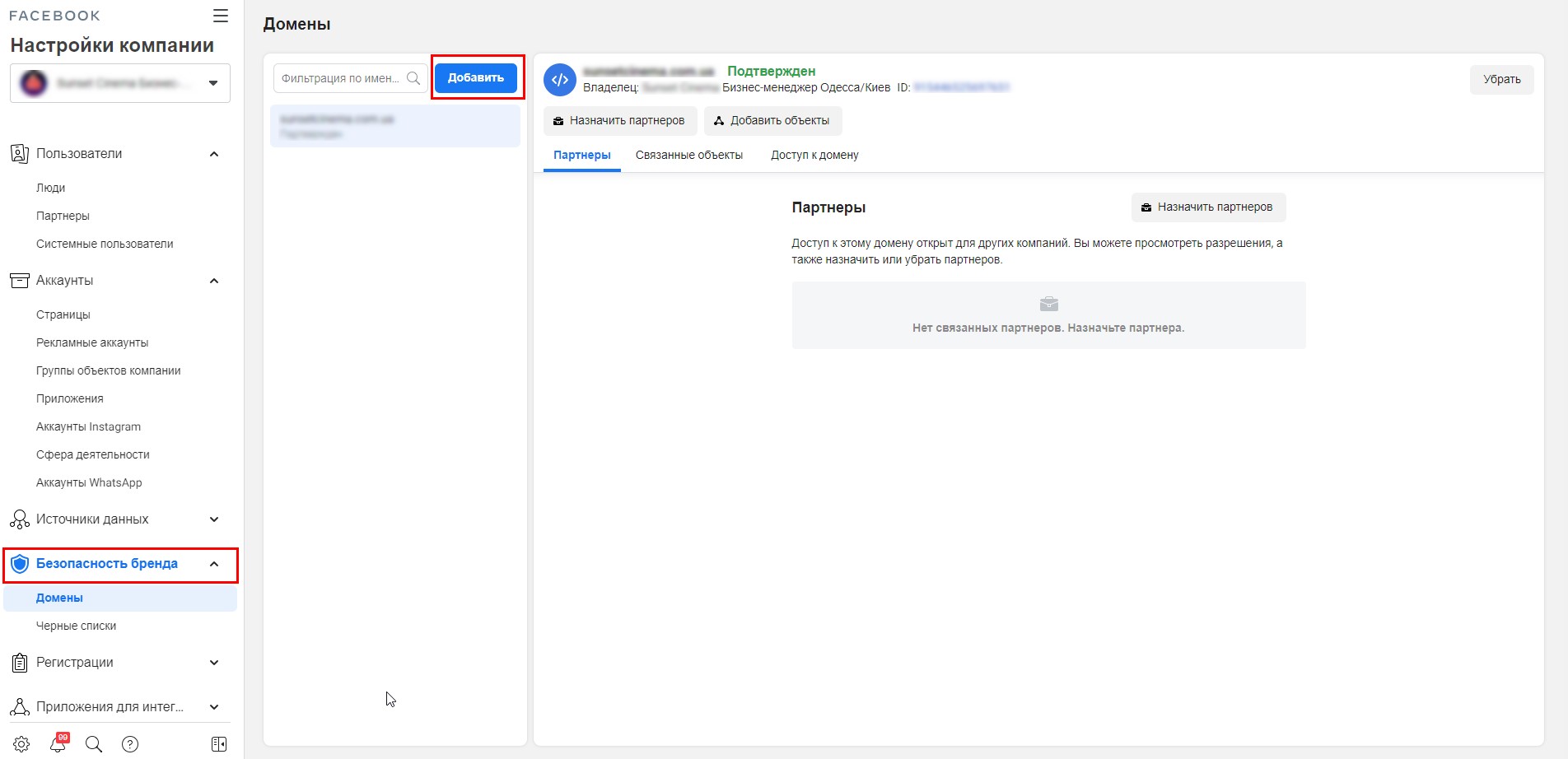Screen dimensions: 1568x759
Task: Open the help question mark icon
Action: pos(130,744)
